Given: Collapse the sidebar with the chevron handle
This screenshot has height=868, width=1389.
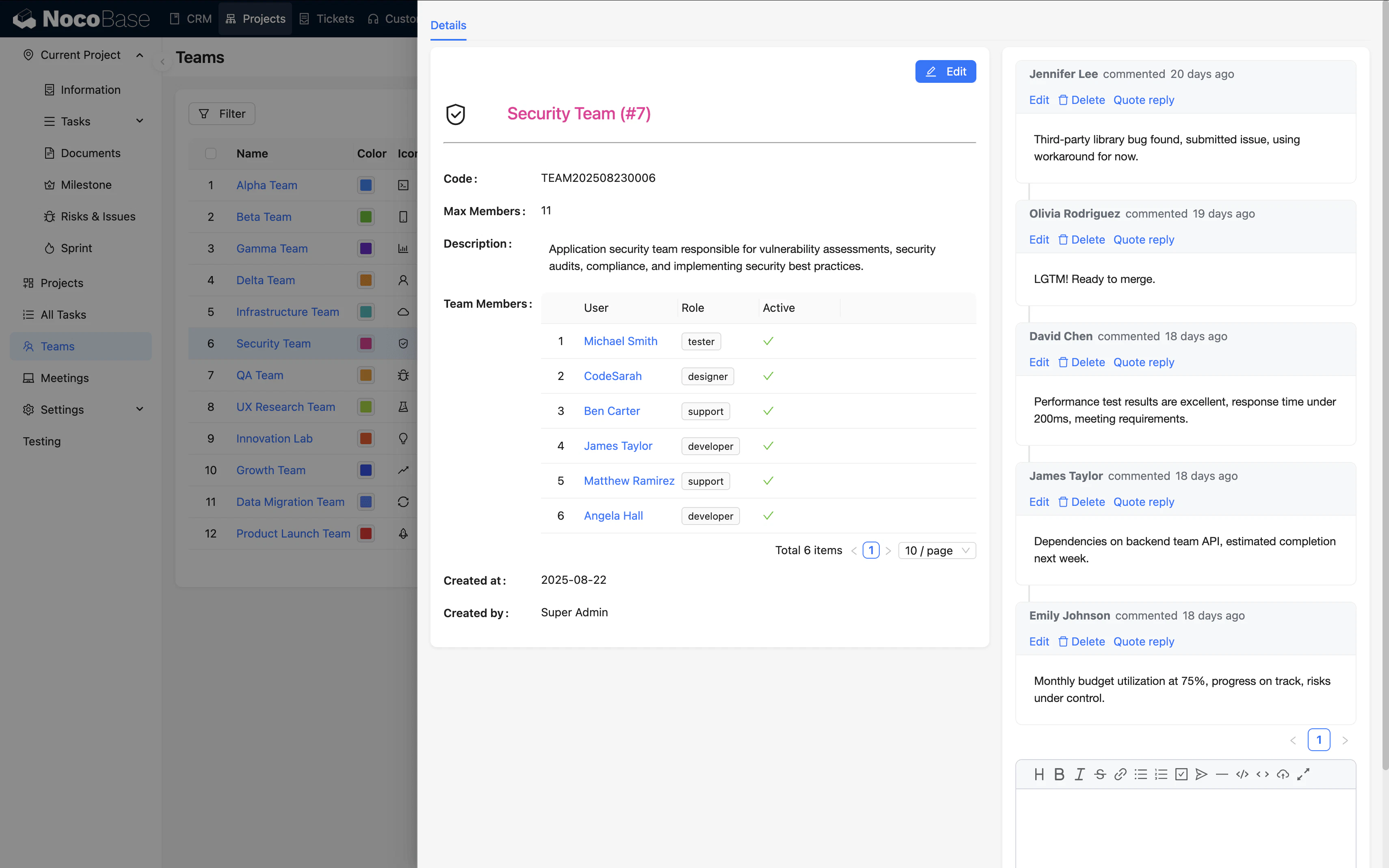Looking at the screenshot, I should [162, 62].
